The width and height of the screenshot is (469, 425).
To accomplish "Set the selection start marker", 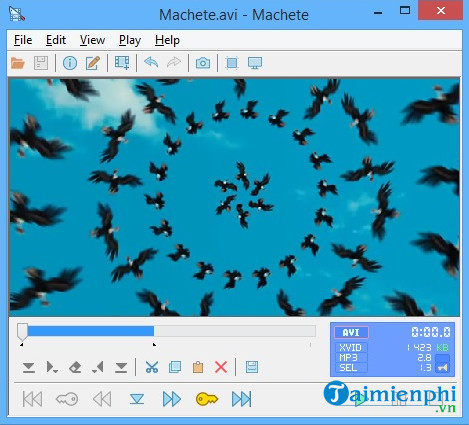I will [52, 367].
